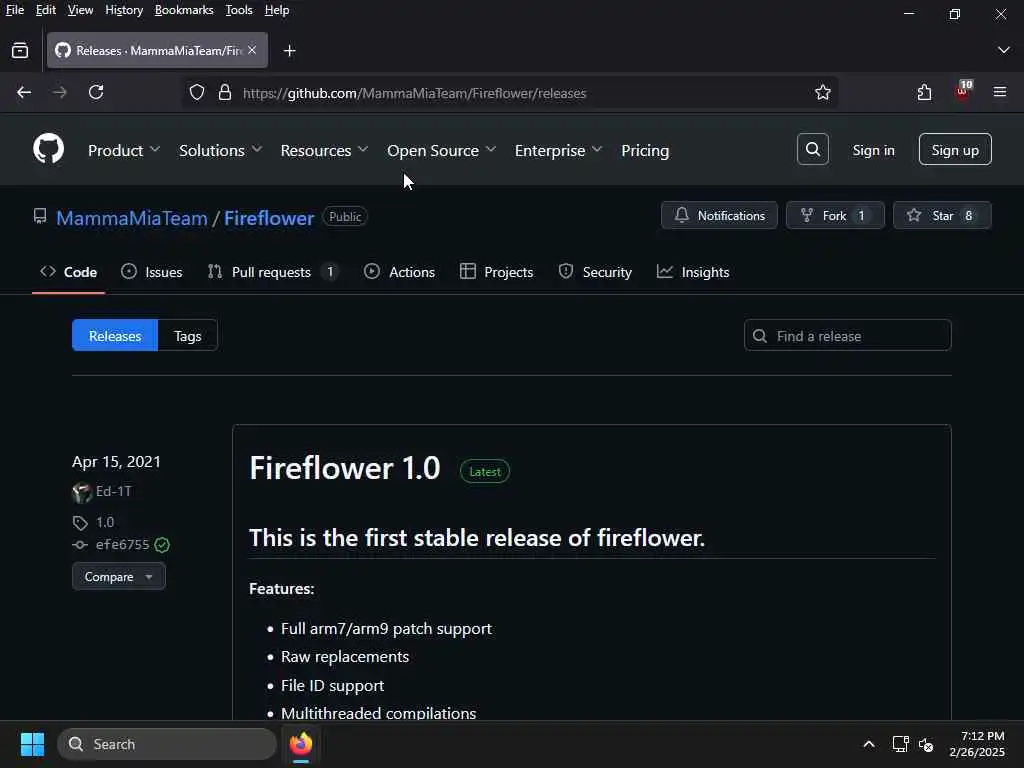Open the Projects tab
Viewport: 1024px width, 768px height.
pyautogui.click(x=496, y=272)
